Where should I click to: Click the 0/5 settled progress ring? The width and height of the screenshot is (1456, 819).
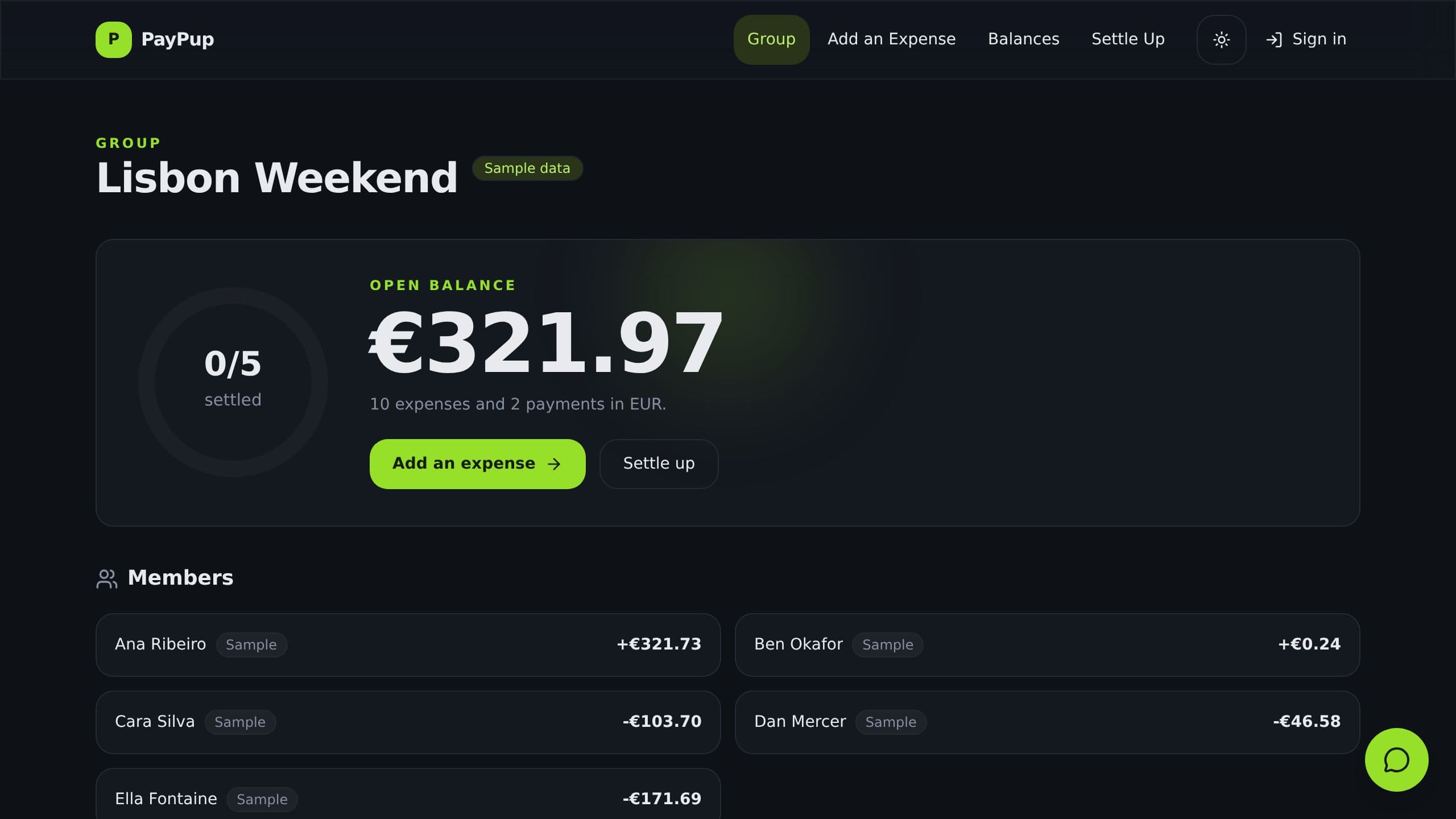pyautogui.click(x=233, y=382)
